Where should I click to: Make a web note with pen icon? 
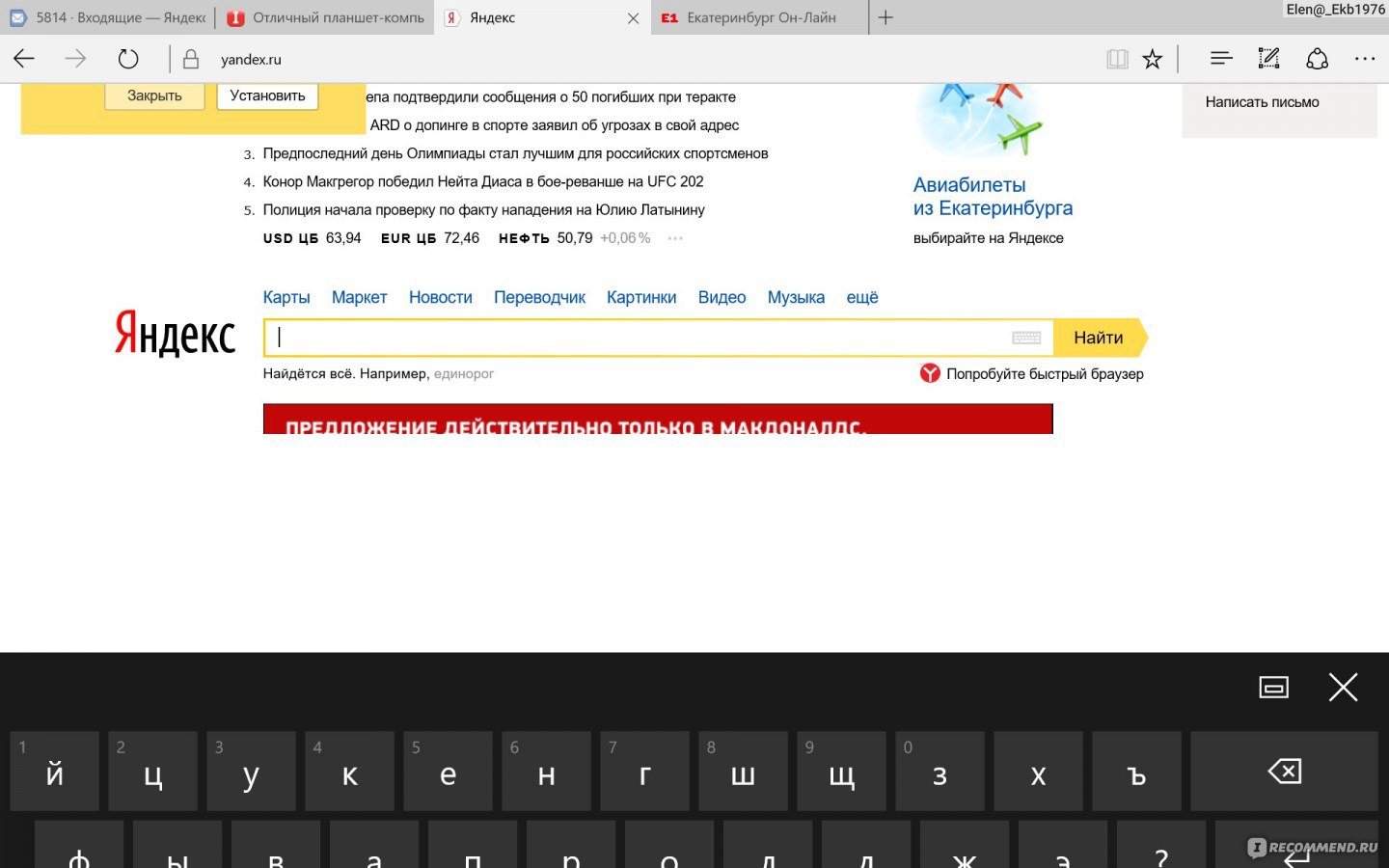coord(1269,59)
